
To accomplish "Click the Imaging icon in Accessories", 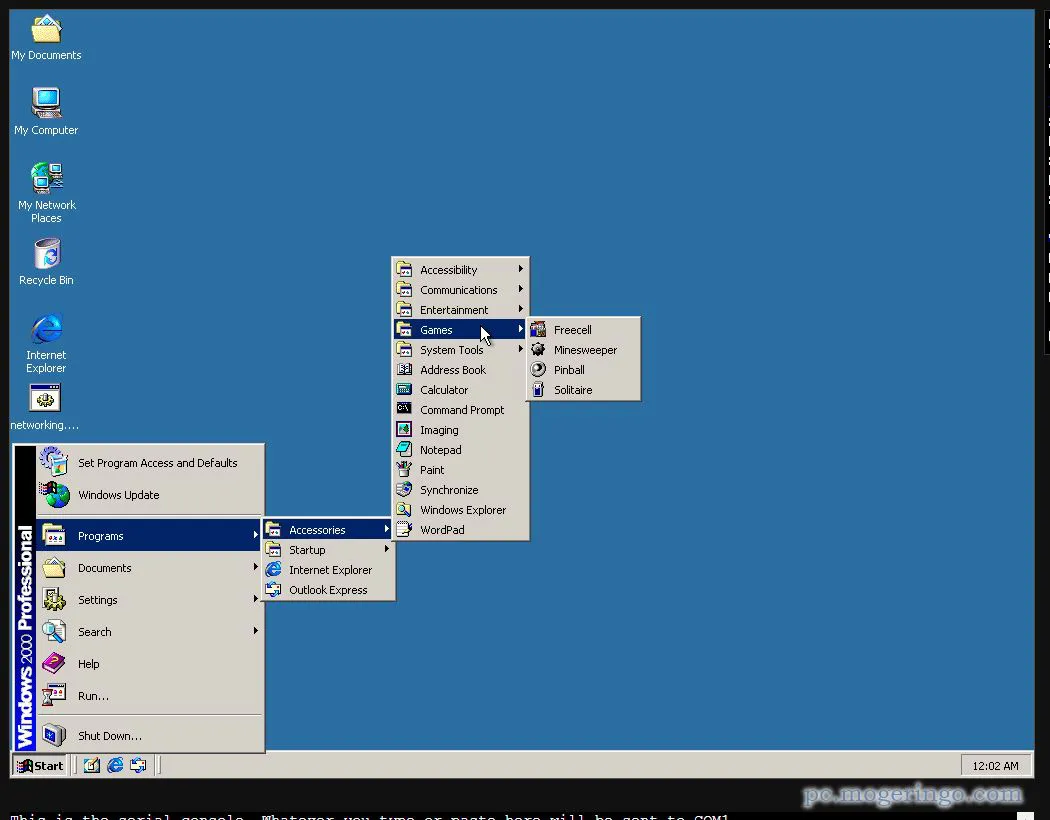I will tap(404, 429).
